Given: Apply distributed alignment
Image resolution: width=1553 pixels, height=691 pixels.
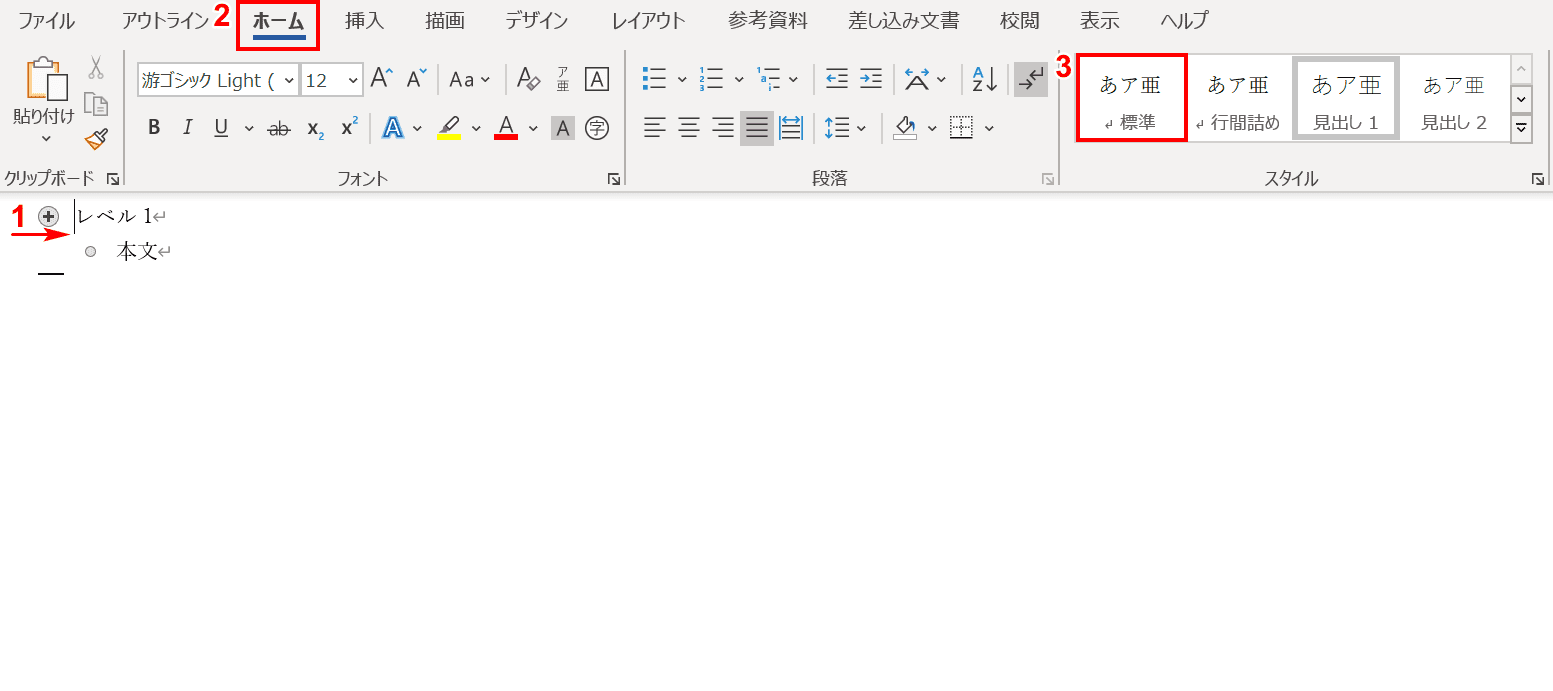Looking at the screenshot, I should pos(791,128).
